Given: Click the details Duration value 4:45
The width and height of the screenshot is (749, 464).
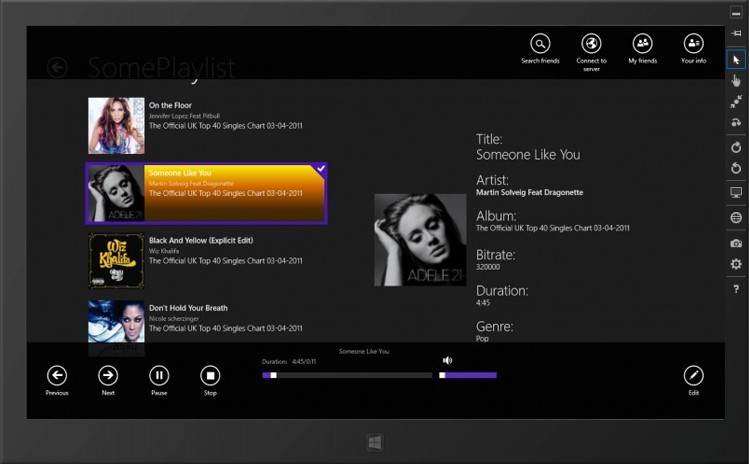Looking at the screenshot, I should pos(482,303).
